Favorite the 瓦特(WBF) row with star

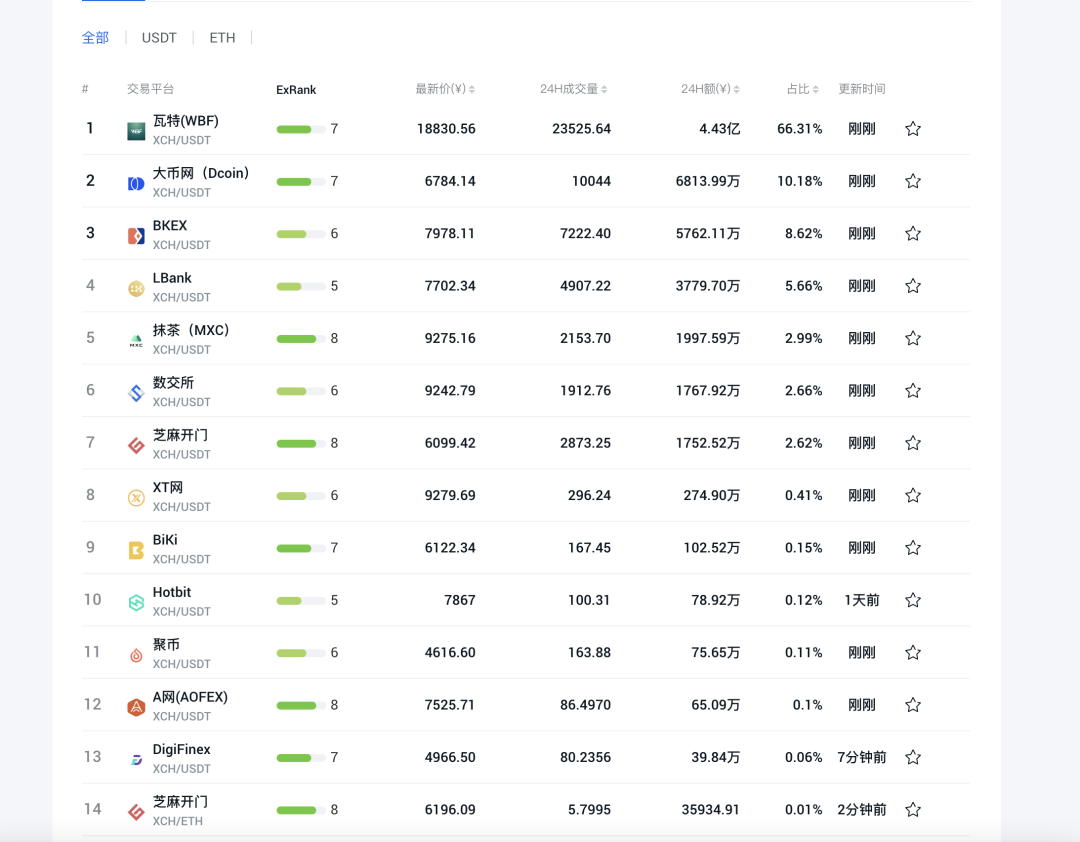click(913, 129)
